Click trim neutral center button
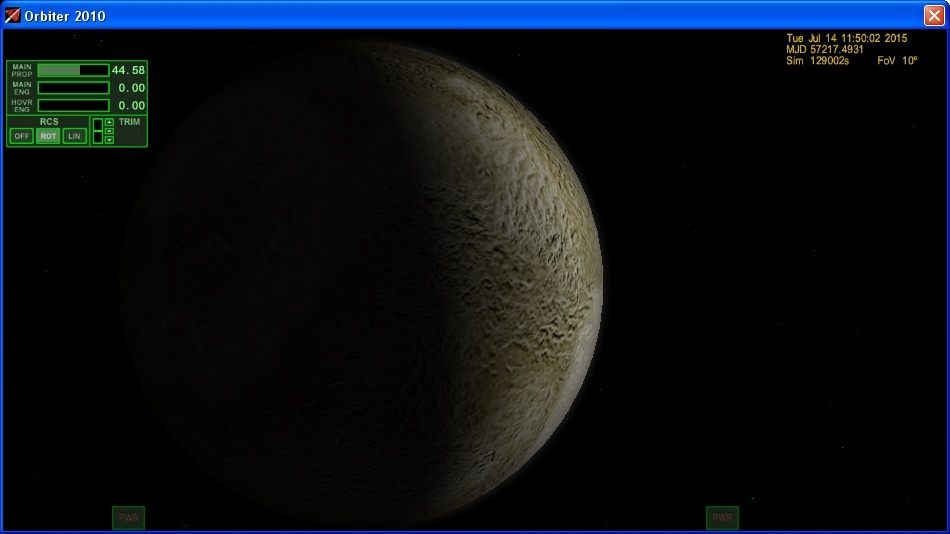Viewport: 950px width, 534px height. point(109,131)
